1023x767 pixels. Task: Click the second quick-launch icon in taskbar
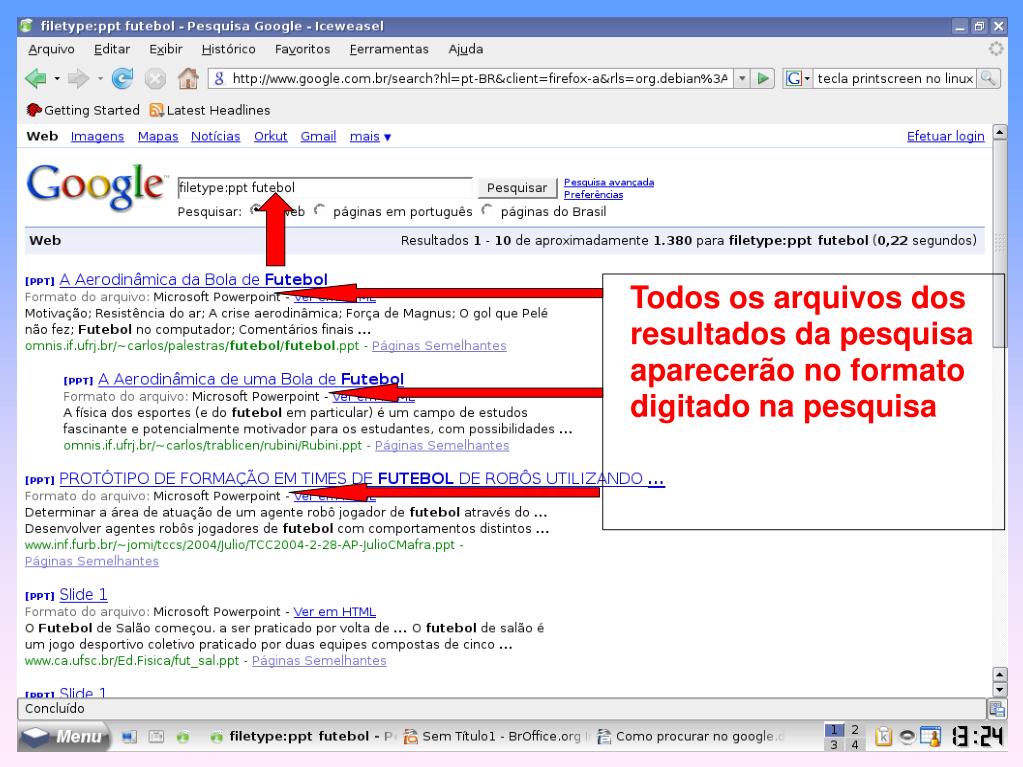pyautogui.click(x=157, y=737)
